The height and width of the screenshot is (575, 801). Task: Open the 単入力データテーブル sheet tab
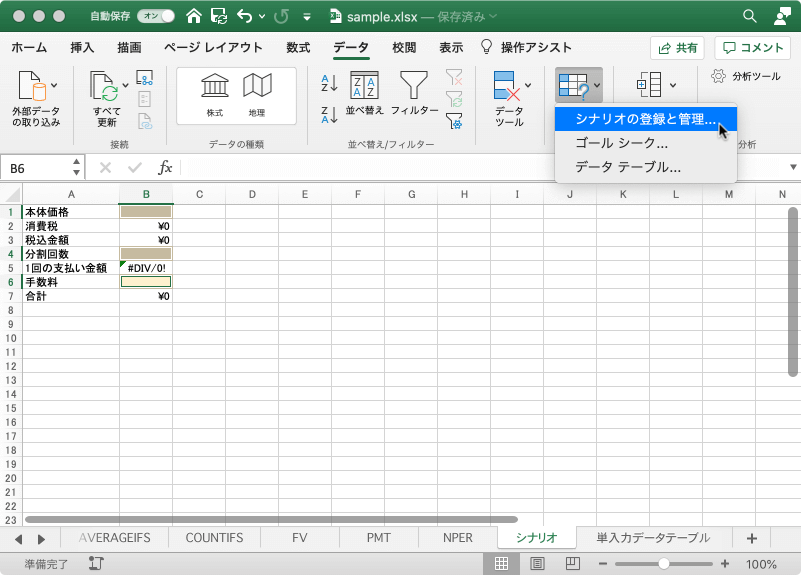point(653,538)
